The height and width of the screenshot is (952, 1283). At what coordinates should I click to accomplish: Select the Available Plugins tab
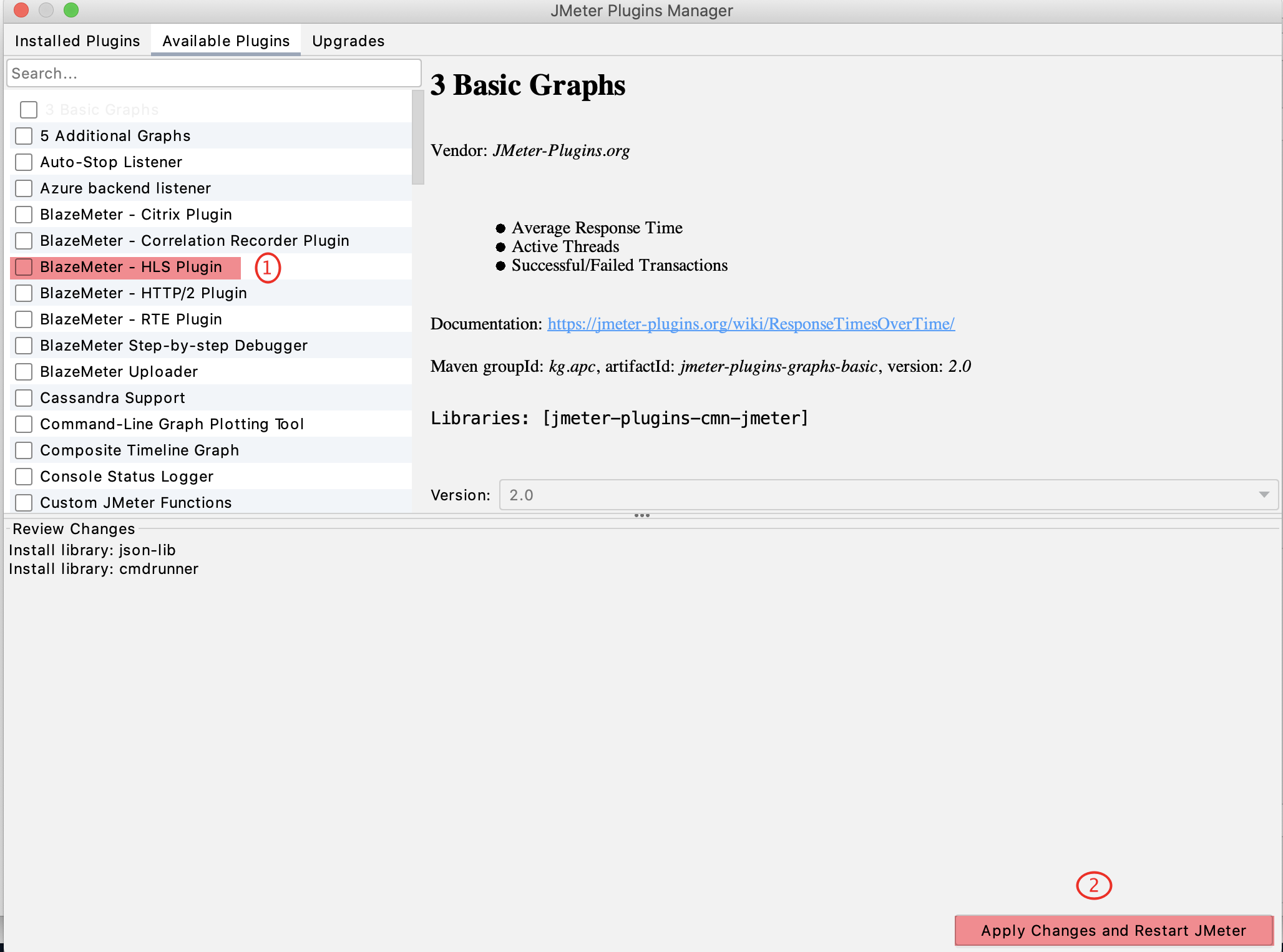(x=226, y=41)
